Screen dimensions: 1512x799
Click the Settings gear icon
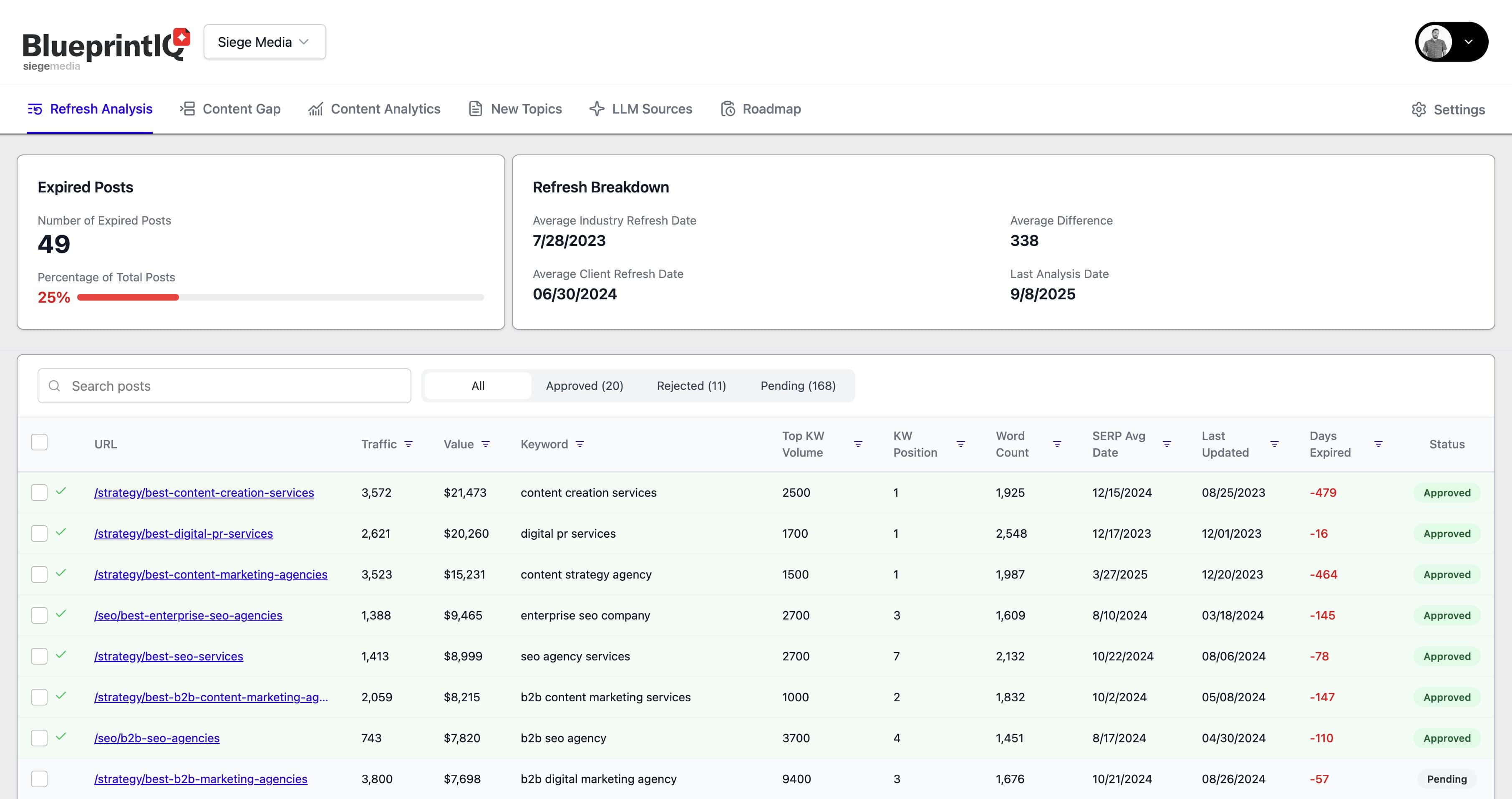pyautogui.click(x=1419, y=109)
